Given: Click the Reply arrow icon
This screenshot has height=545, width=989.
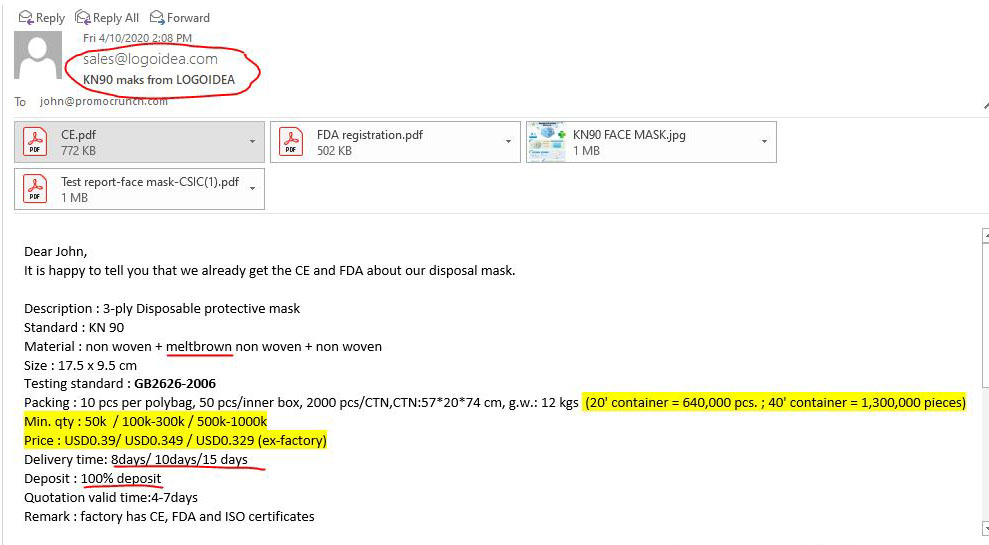Looking at the screenshot, I should (x=25, y=17).
